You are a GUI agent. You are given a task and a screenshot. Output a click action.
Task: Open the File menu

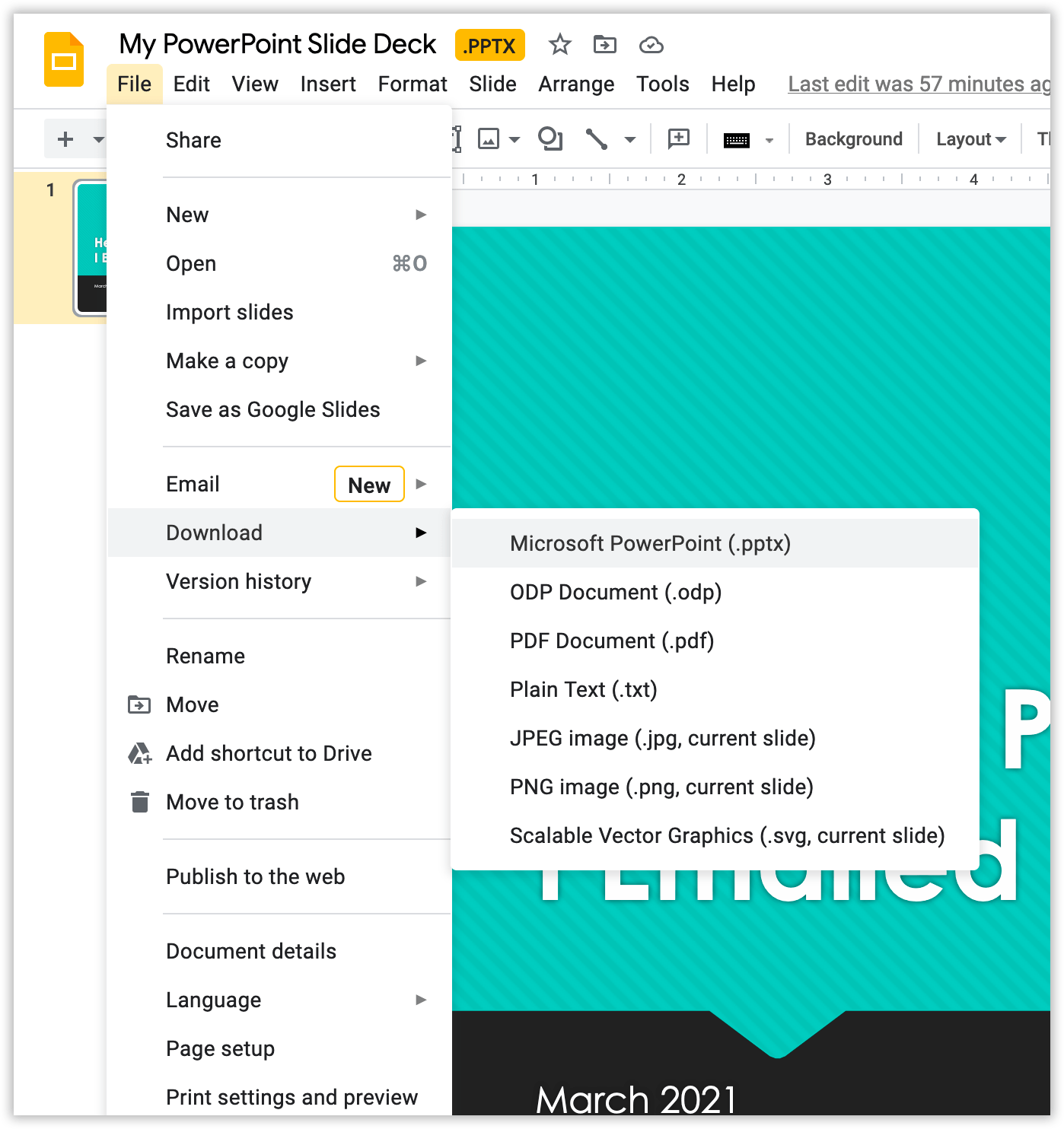tap(135, 84)
